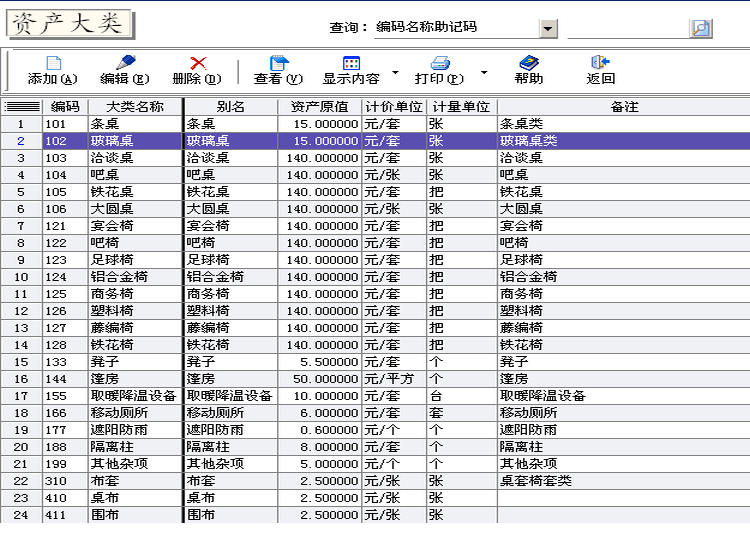This screenshot has width=750, height=542.
Task: Sort by the 大类名称 column header
Action: coord(135,107)
